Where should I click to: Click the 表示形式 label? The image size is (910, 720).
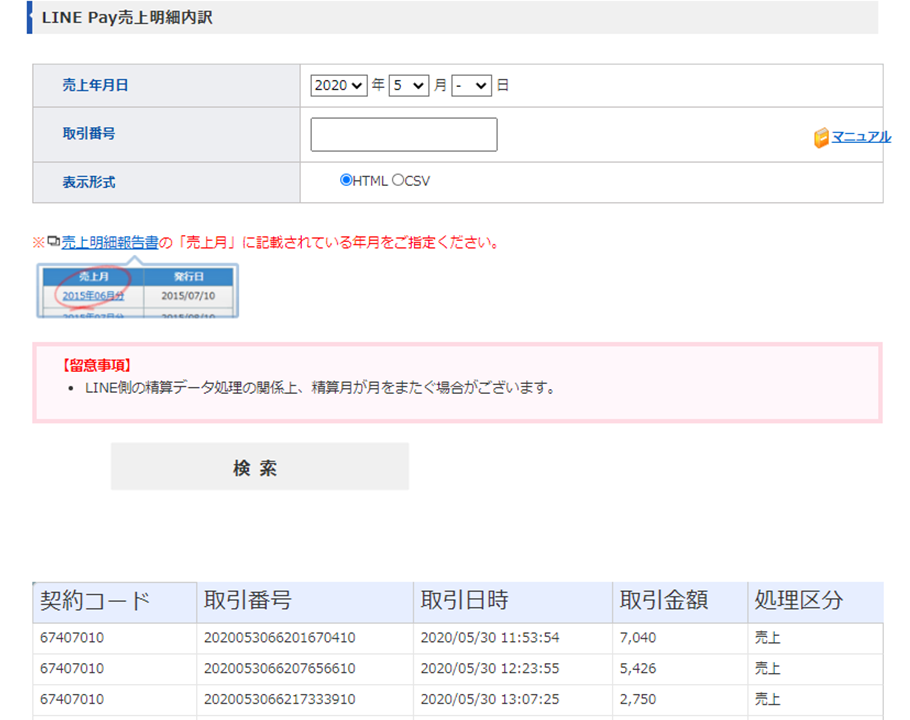(89, 182)
